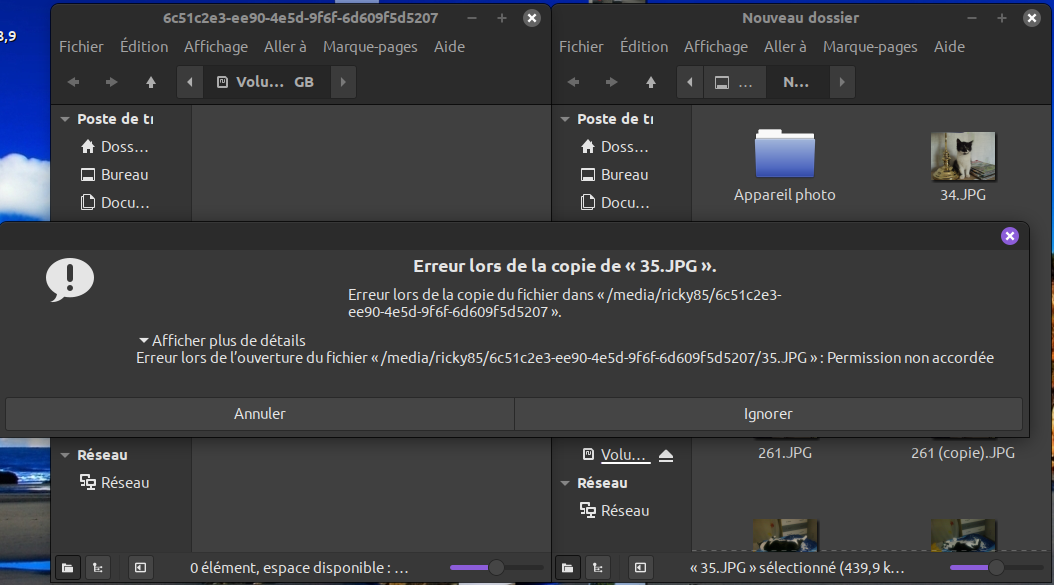This screenshot has width=1054, height=585.
Task: Click the warning exclamation icon in error dialog
Action: [70, 280]
